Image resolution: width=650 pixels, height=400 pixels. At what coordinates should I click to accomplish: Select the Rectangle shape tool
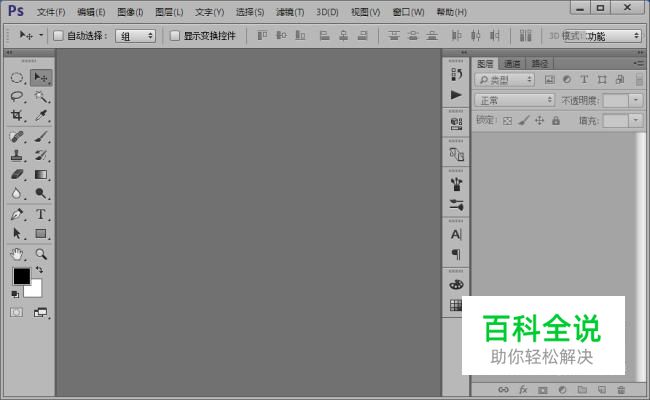click(41, 233)
